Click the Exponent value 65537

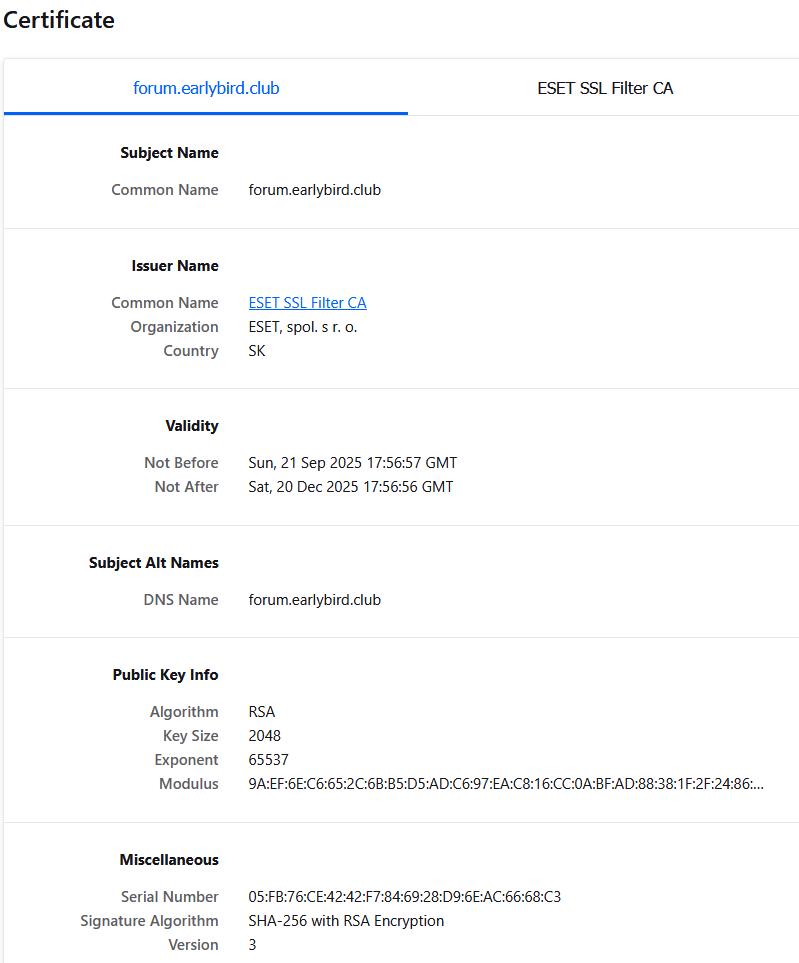point(268,760)
